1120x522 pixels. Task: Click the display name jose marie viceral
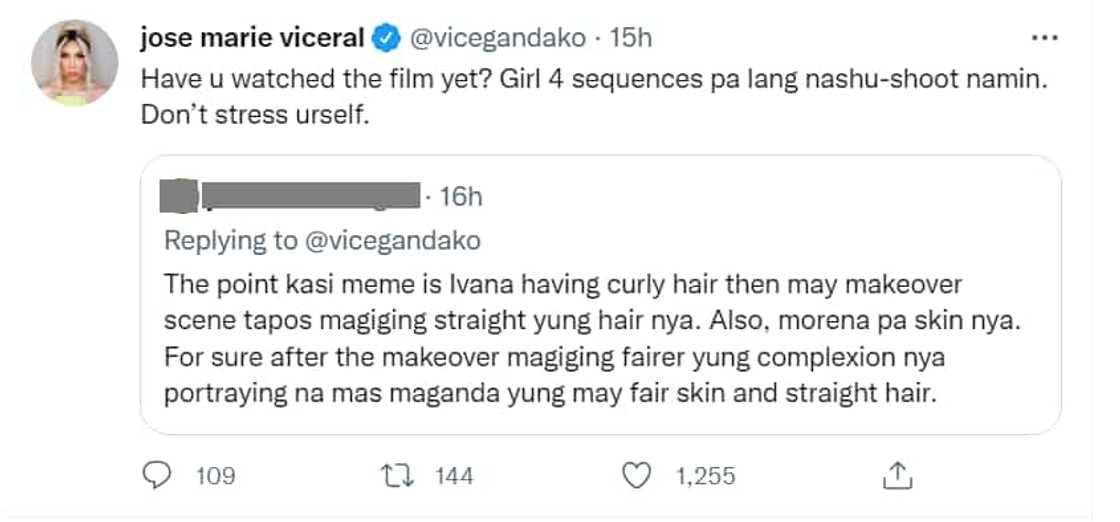(x=255, y=39)
